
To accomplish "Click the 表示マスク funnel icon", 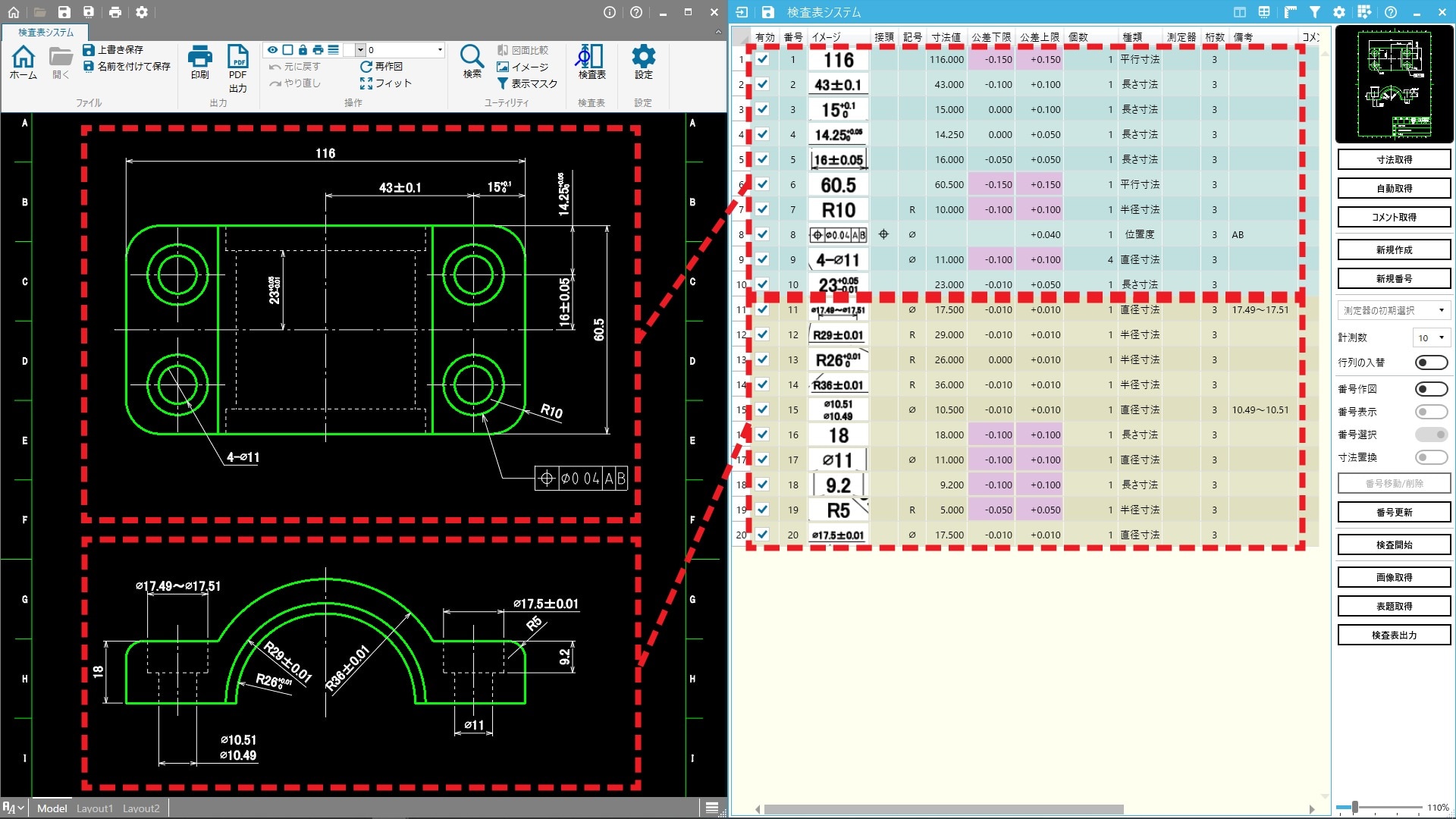I will [x=502, y=83].
